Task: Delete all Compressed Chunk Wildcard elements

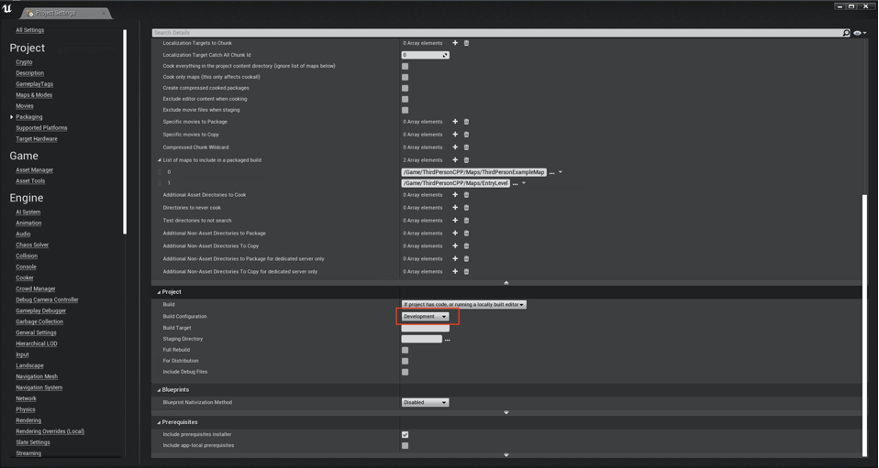Action: [466, 147]
